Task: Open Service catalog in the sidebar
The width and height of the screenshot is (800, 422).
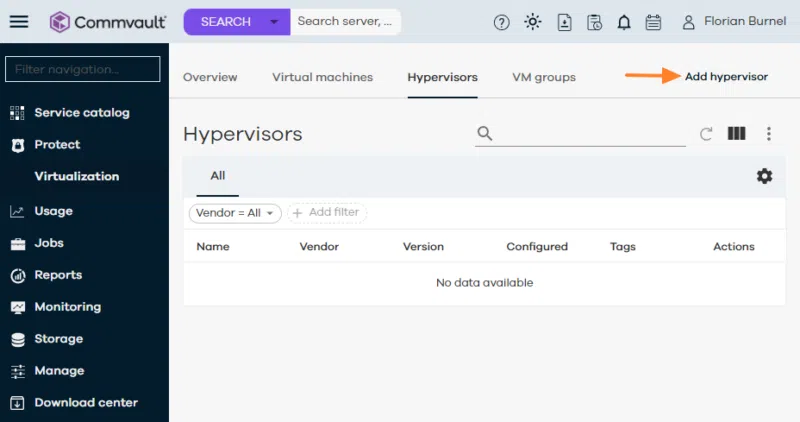Action: (81, 113)
